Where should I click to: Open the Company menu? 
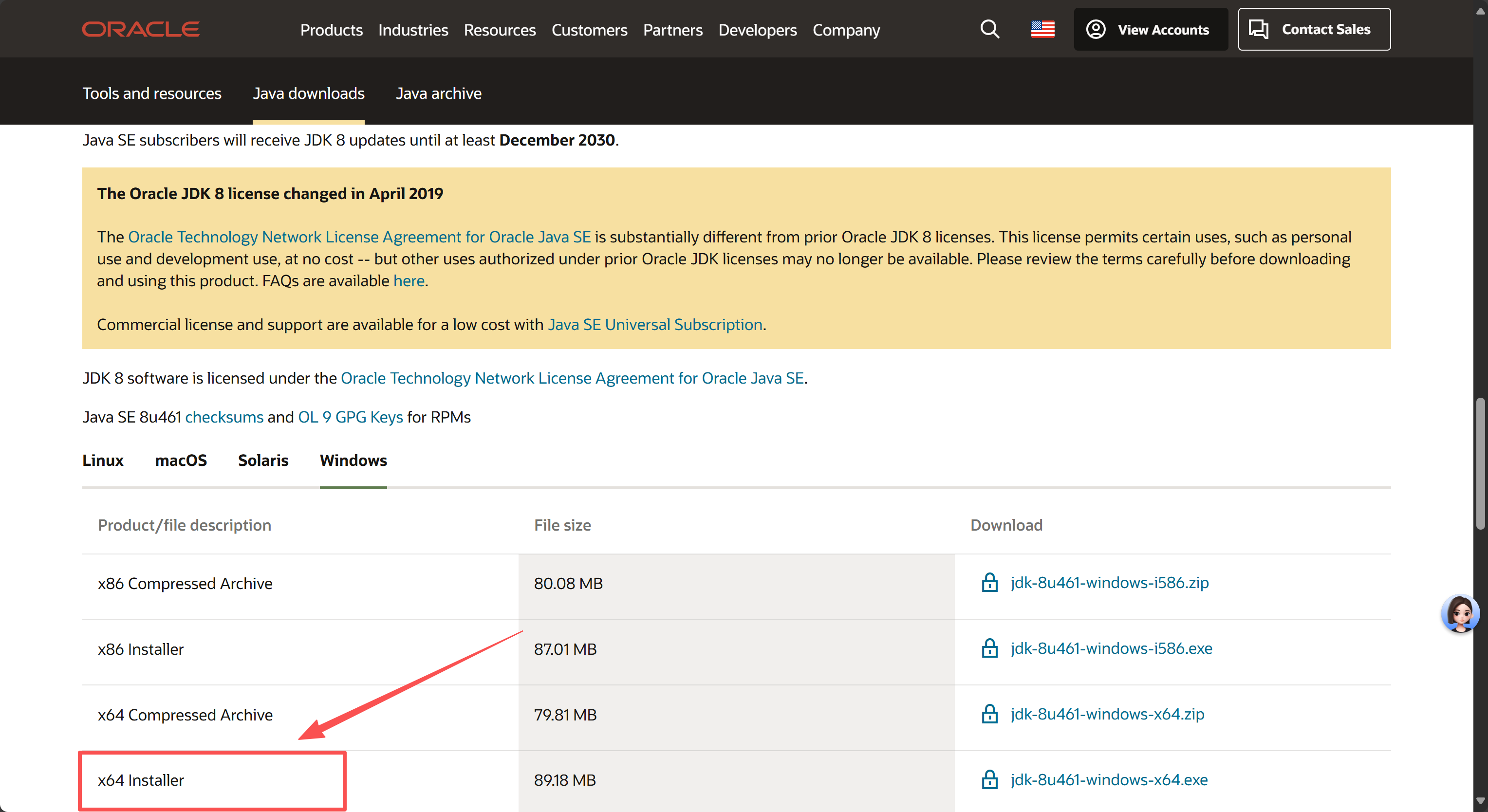coord(846,30)
